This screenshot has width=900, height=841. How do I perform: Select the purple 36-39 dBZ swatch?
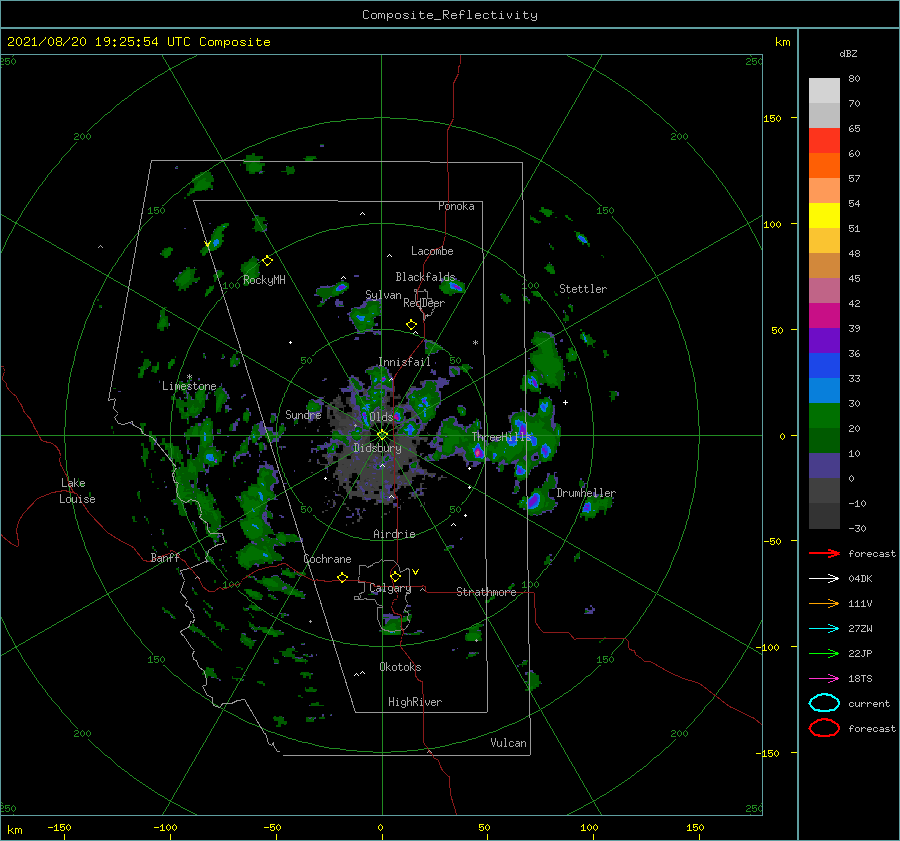824,341
